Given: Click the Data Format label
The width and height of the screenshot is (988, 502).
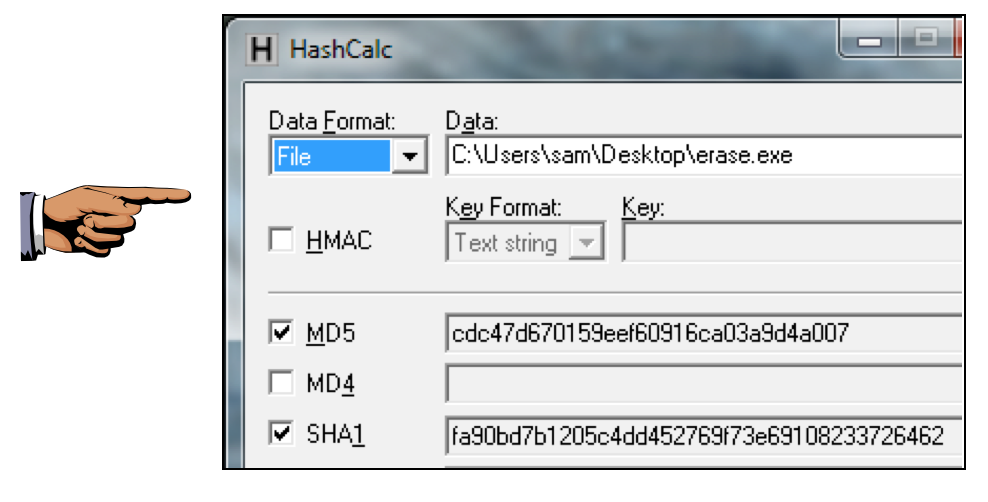Looking at the screenshot, I should tap(332, 122).
